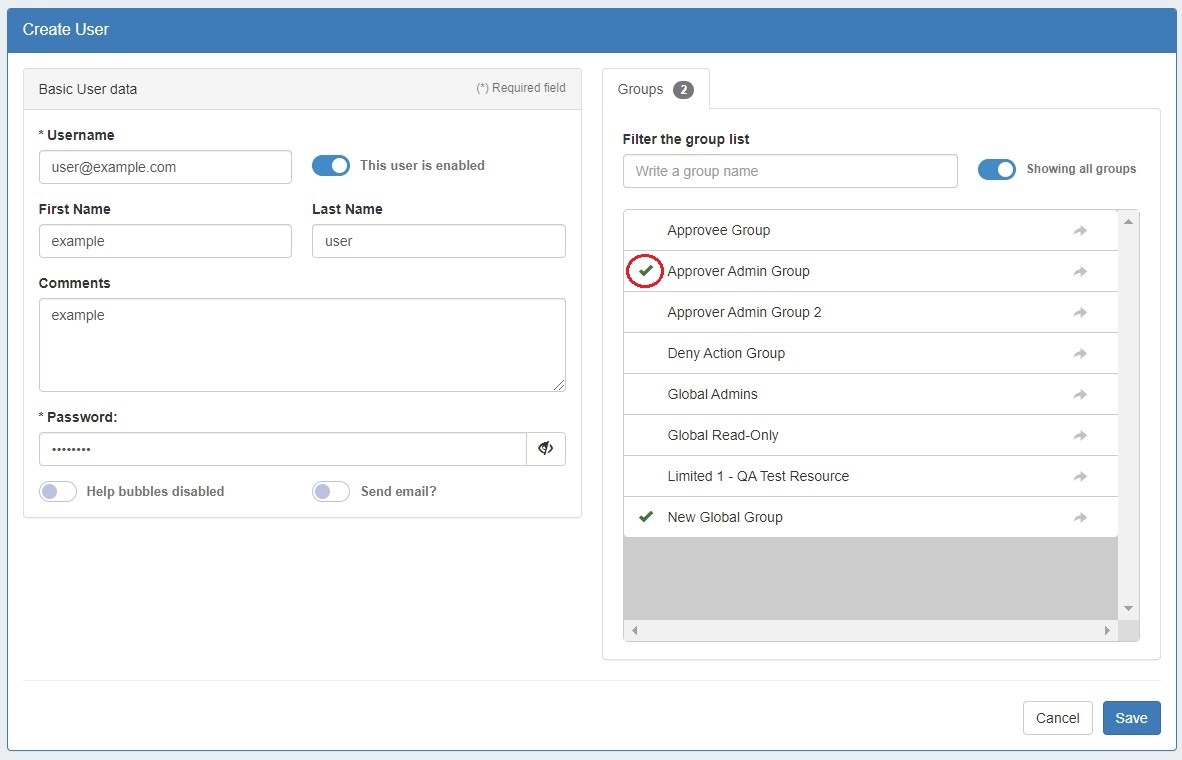This screenshot has width=1182, height=760.
Task: Enable the Help bubbles toggle
Action: coord(58,491)
